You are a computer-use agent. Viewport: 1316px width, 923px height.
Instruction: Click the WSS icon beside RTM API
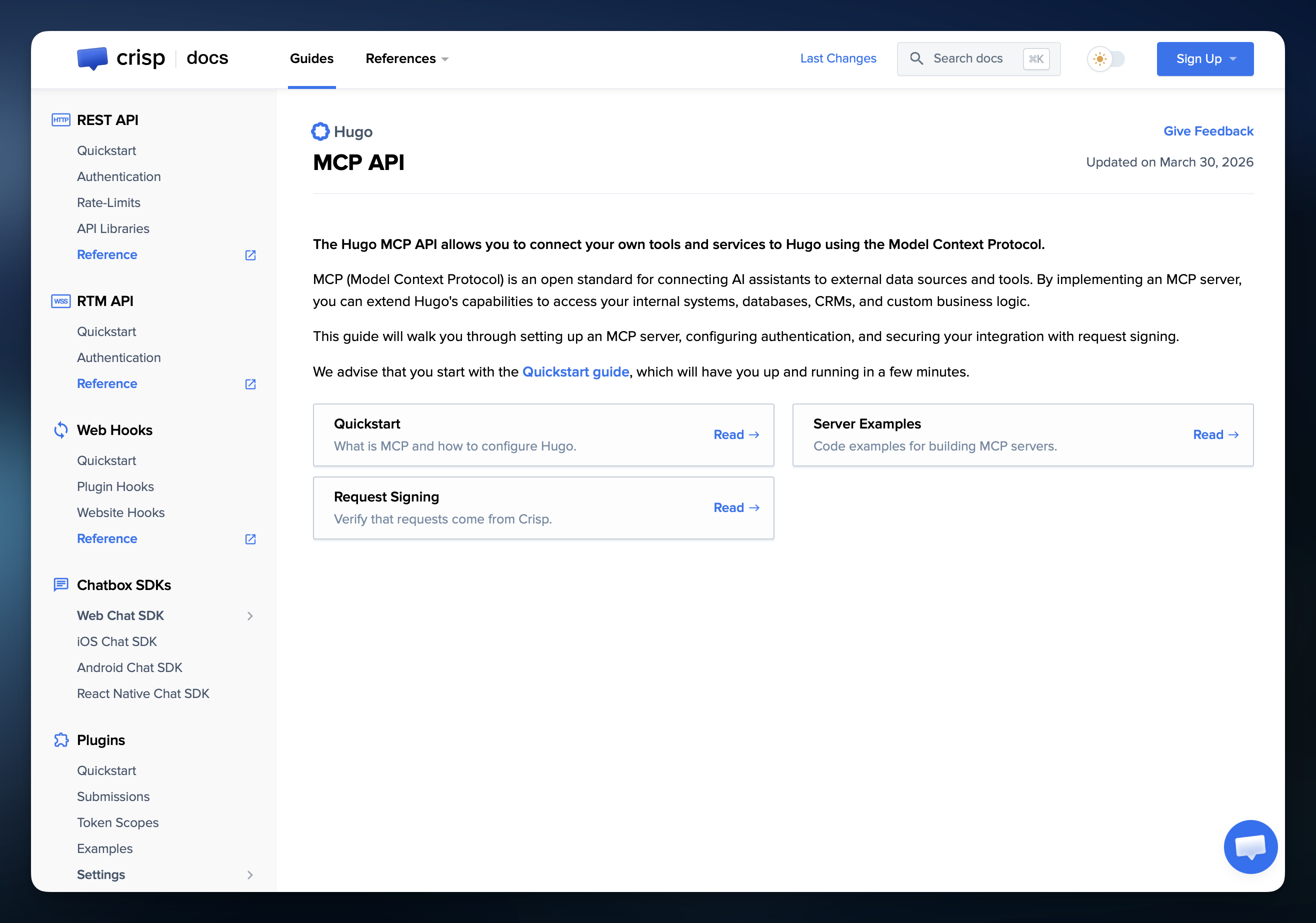[61, 301]
